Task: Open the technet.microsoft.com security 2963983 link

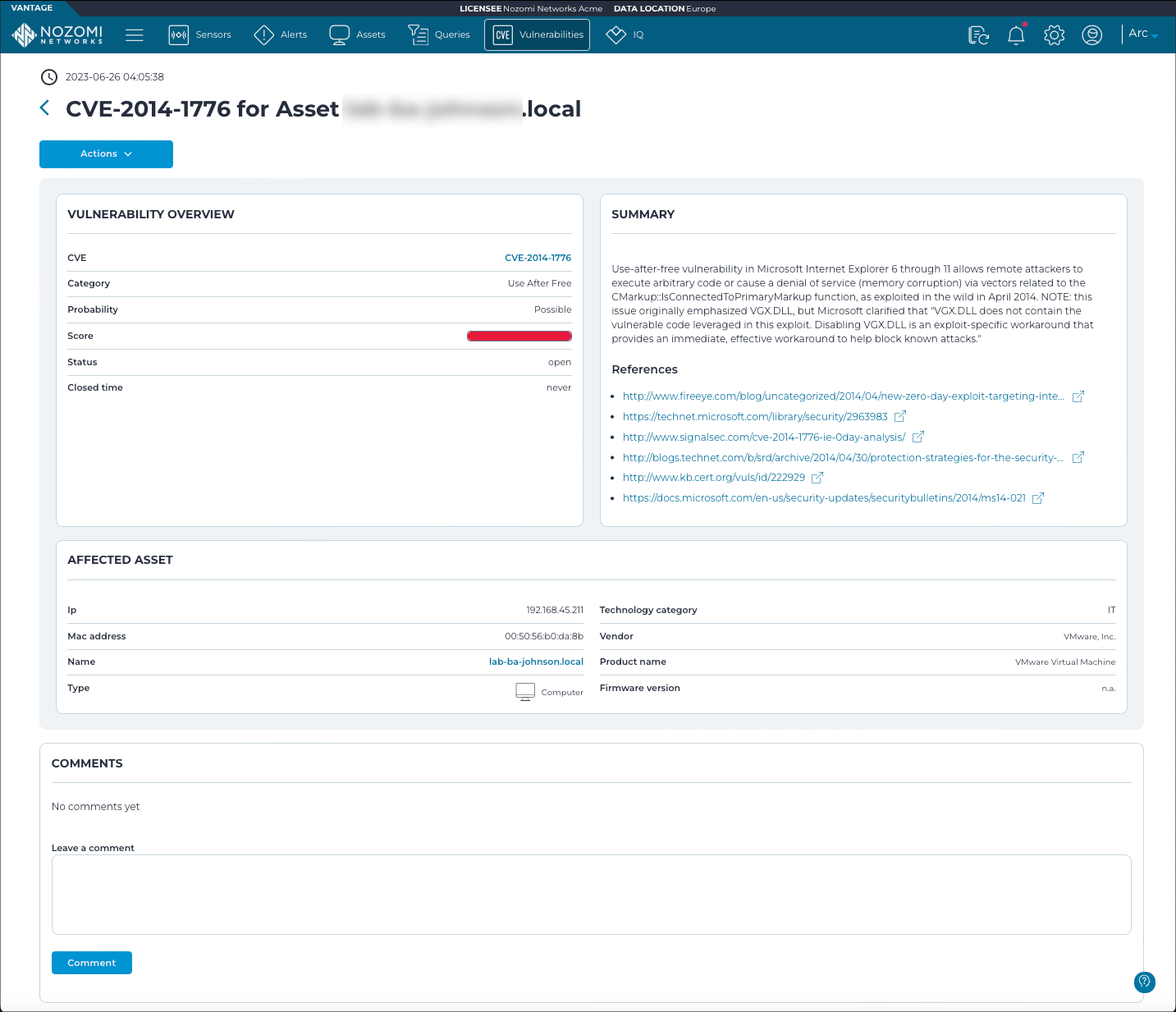Action: pyautogui.click(x=755, y=417)
